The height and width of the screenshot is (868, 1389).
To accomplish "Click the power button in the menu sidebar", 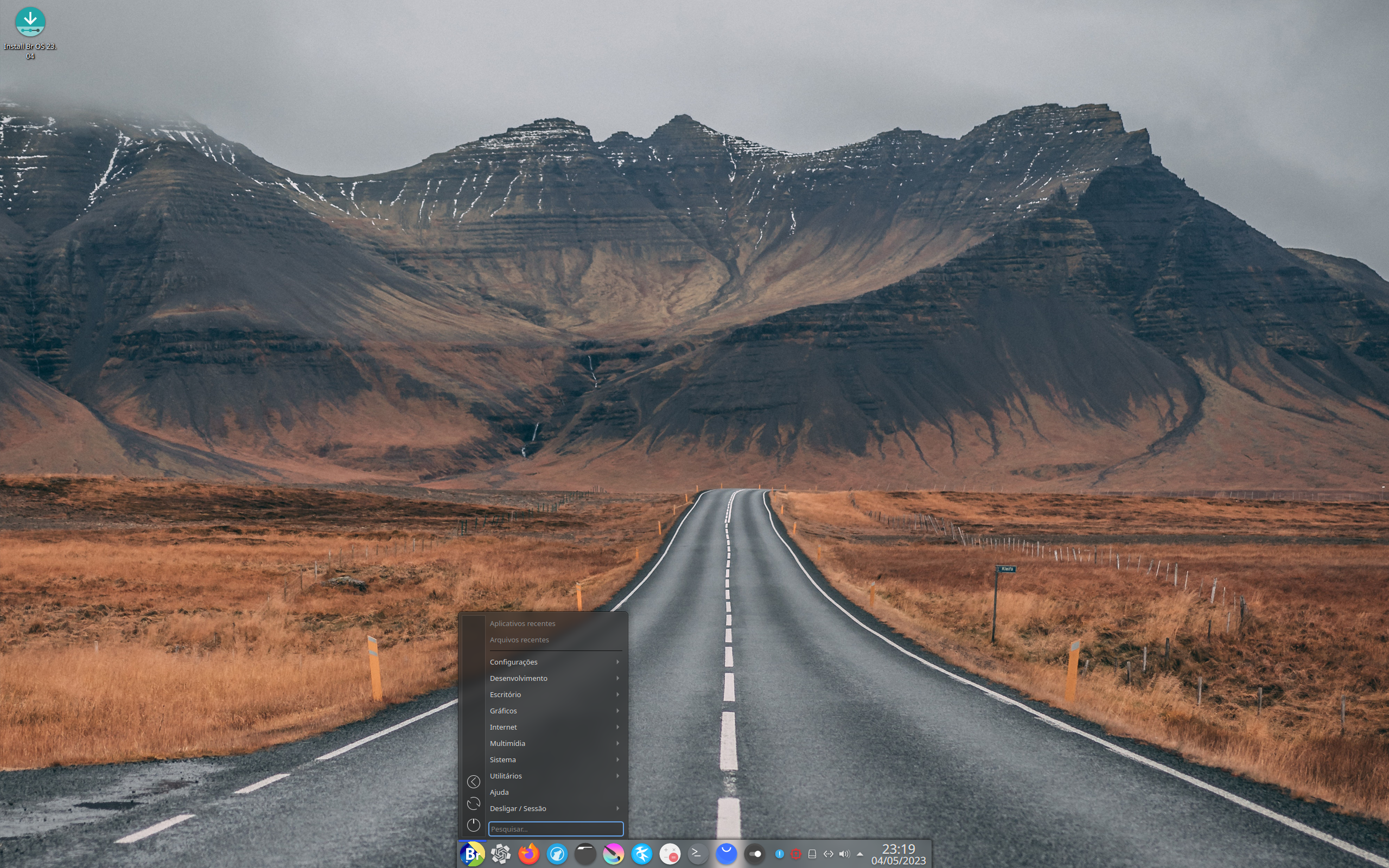I will [x=474, y=825].
